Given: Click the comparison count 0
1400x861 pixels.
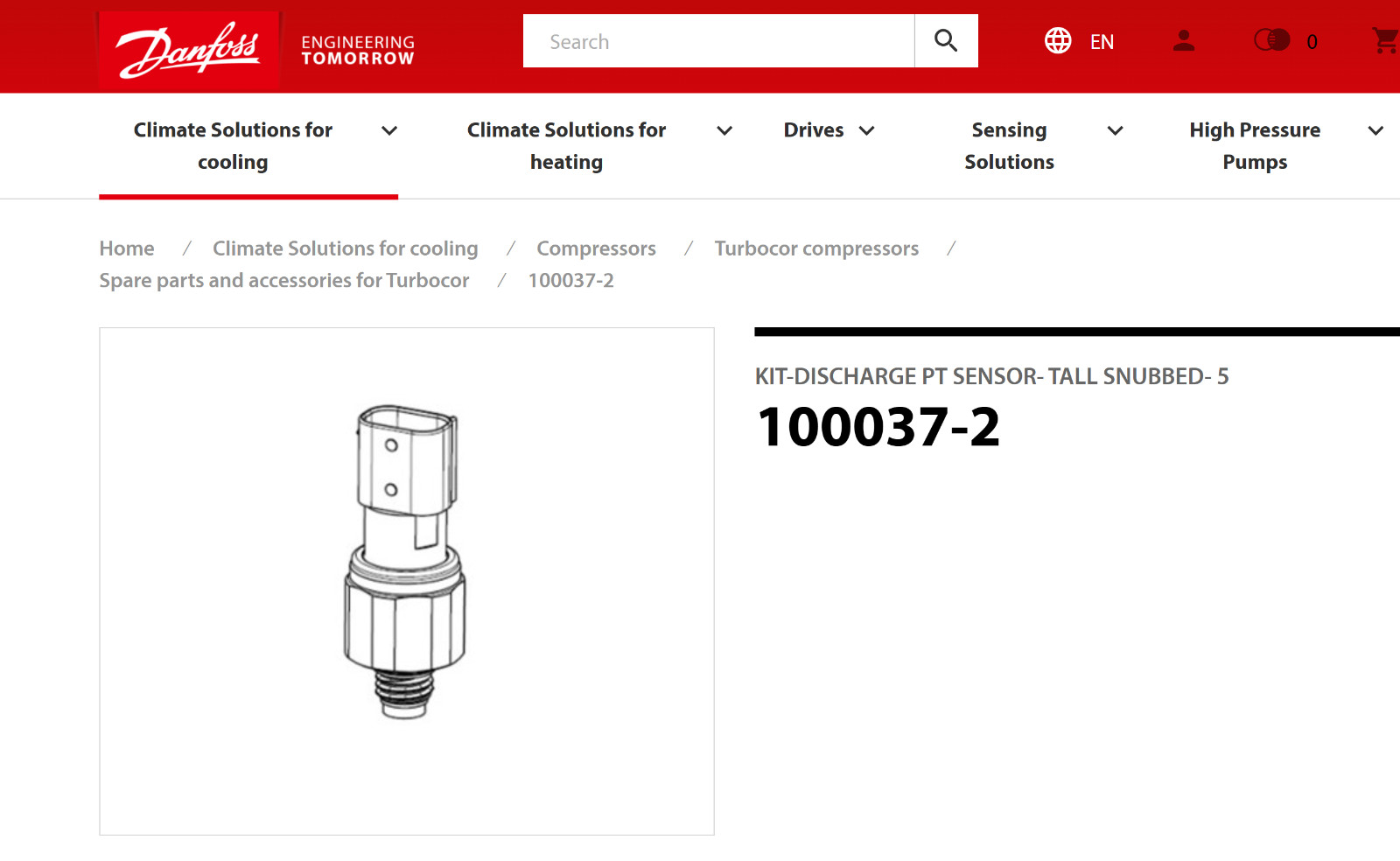Looking at the screenshot, I should (x=1312, y=42).
